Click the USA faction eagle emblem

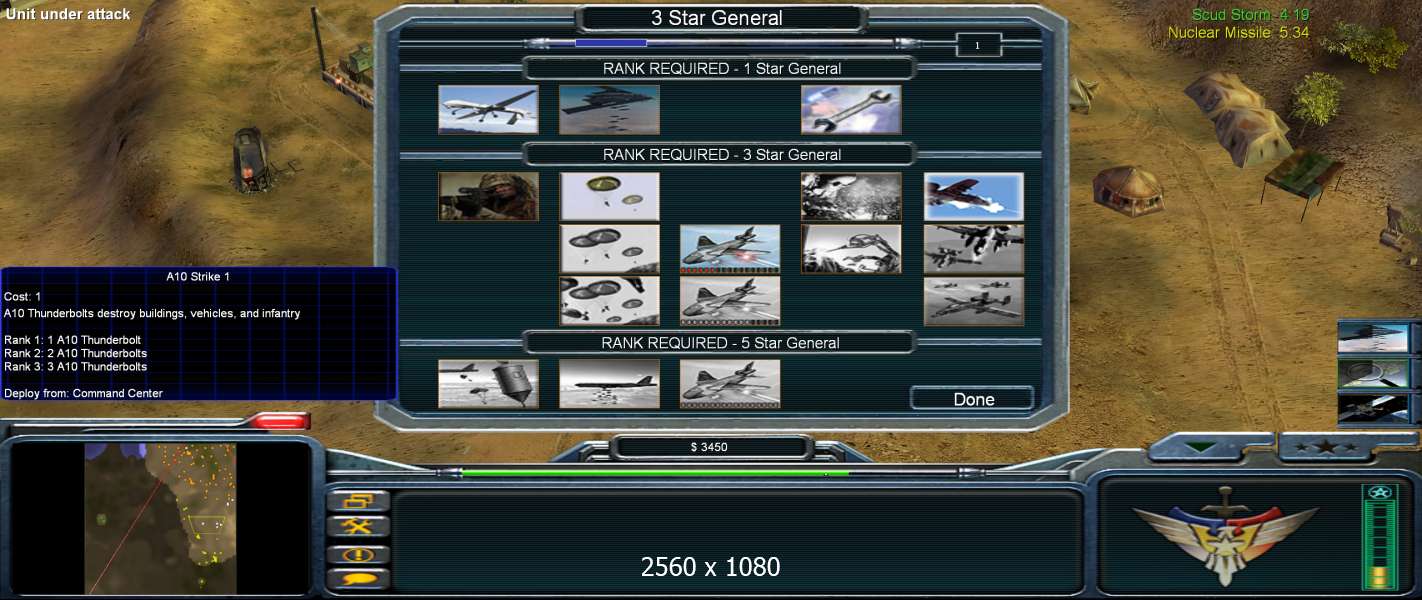(x=1226, y=535)
